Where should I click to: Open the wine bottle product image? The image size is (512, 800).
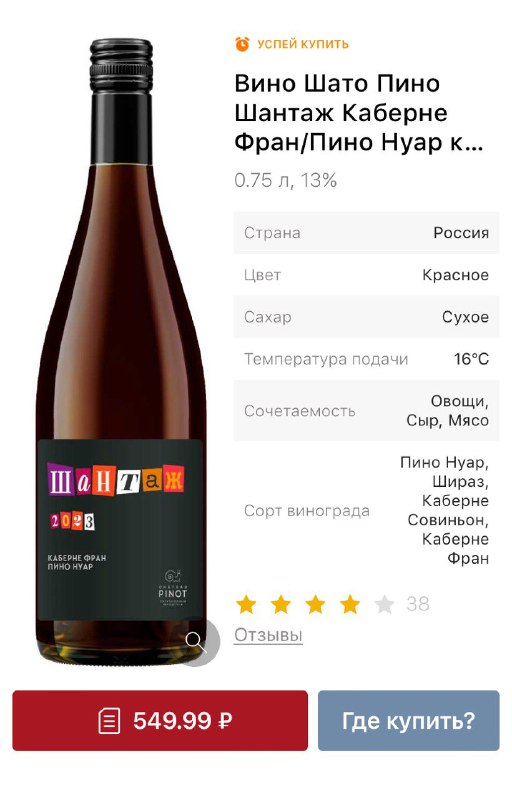[x=121, y=352]
